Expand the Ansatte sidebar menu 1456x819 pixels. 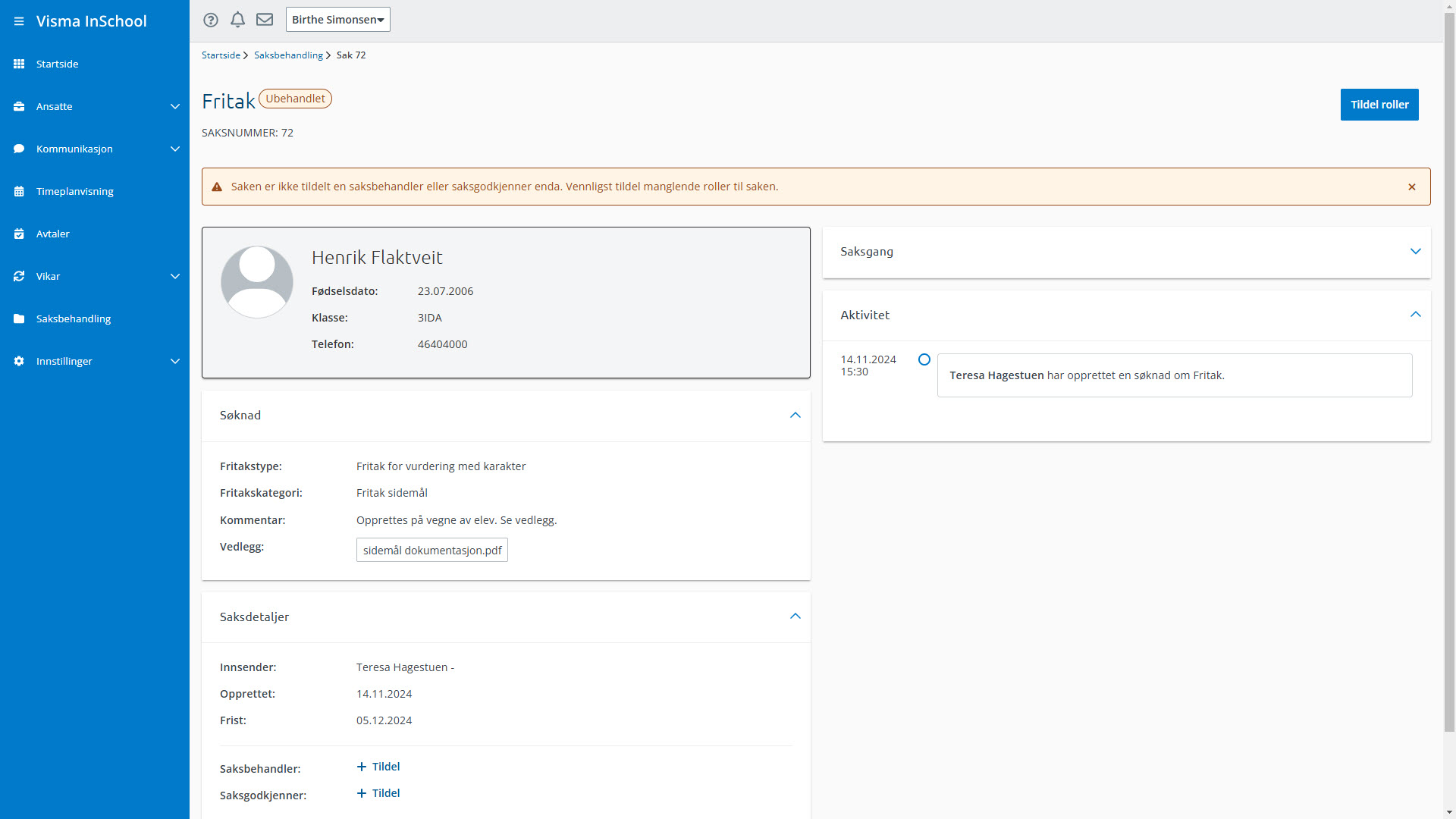pos(175,106)
